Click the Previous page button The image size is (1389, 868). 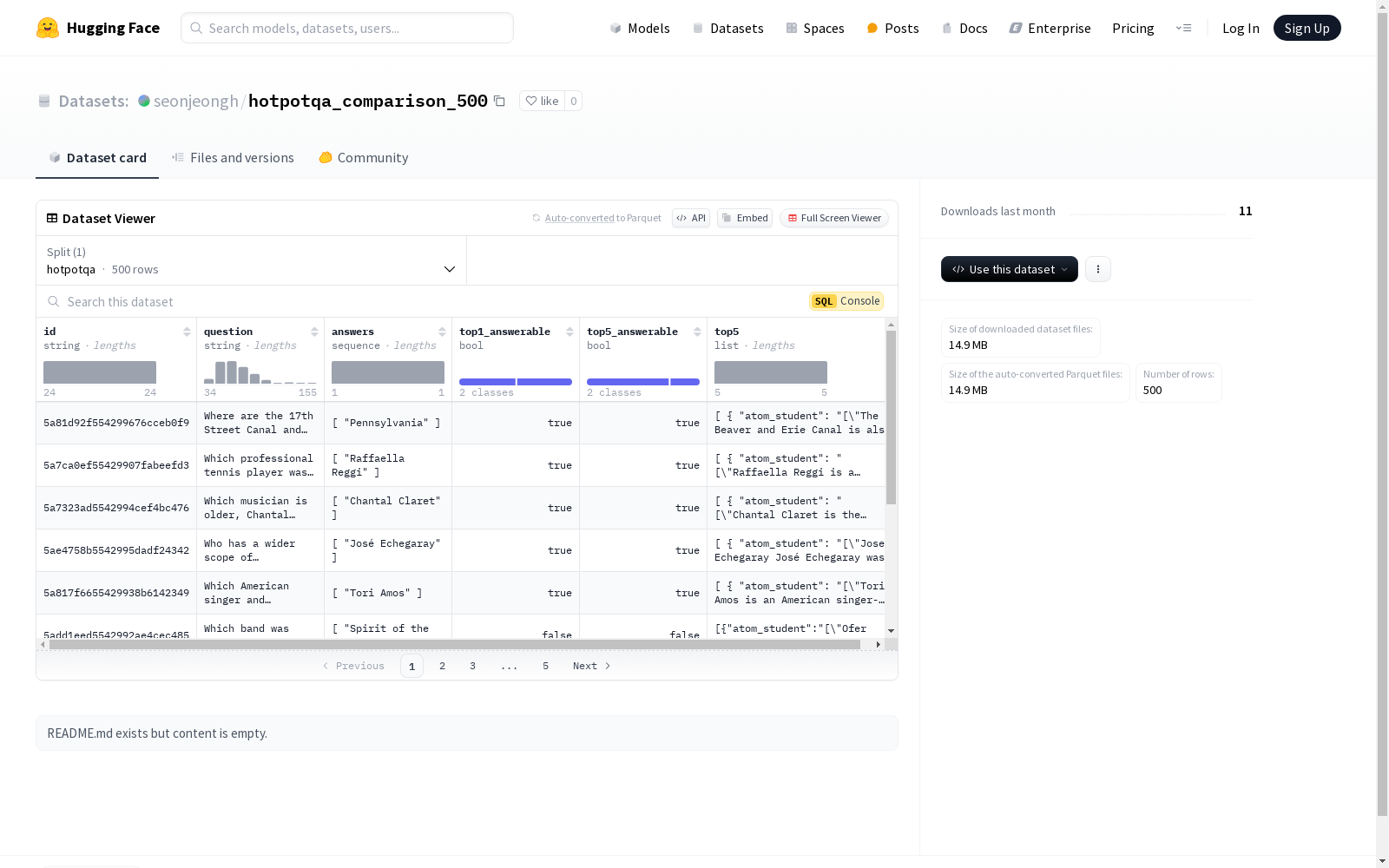tap(353, 666)
